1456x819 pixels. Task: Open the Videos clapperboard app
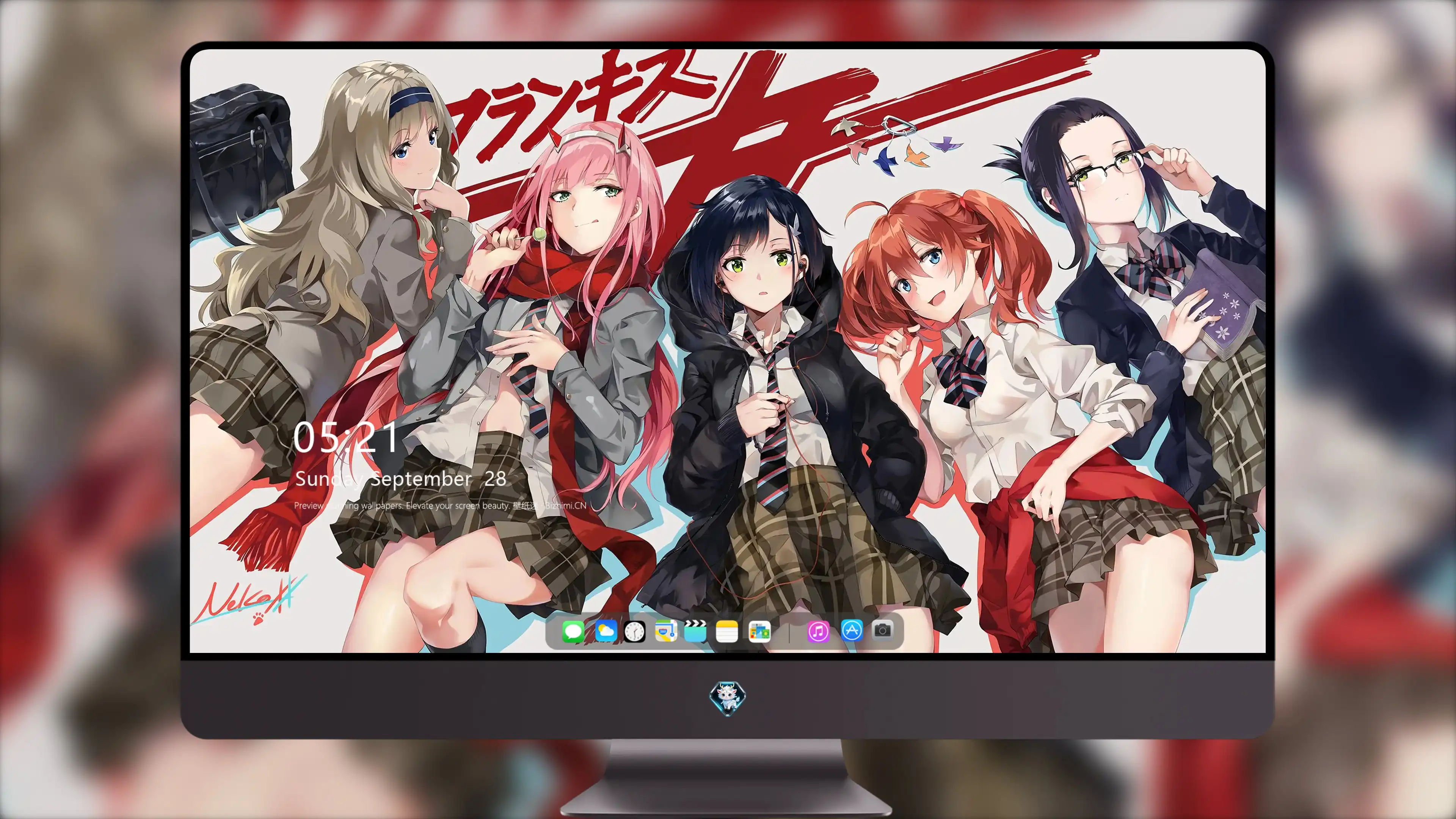[x=695, y=631]
